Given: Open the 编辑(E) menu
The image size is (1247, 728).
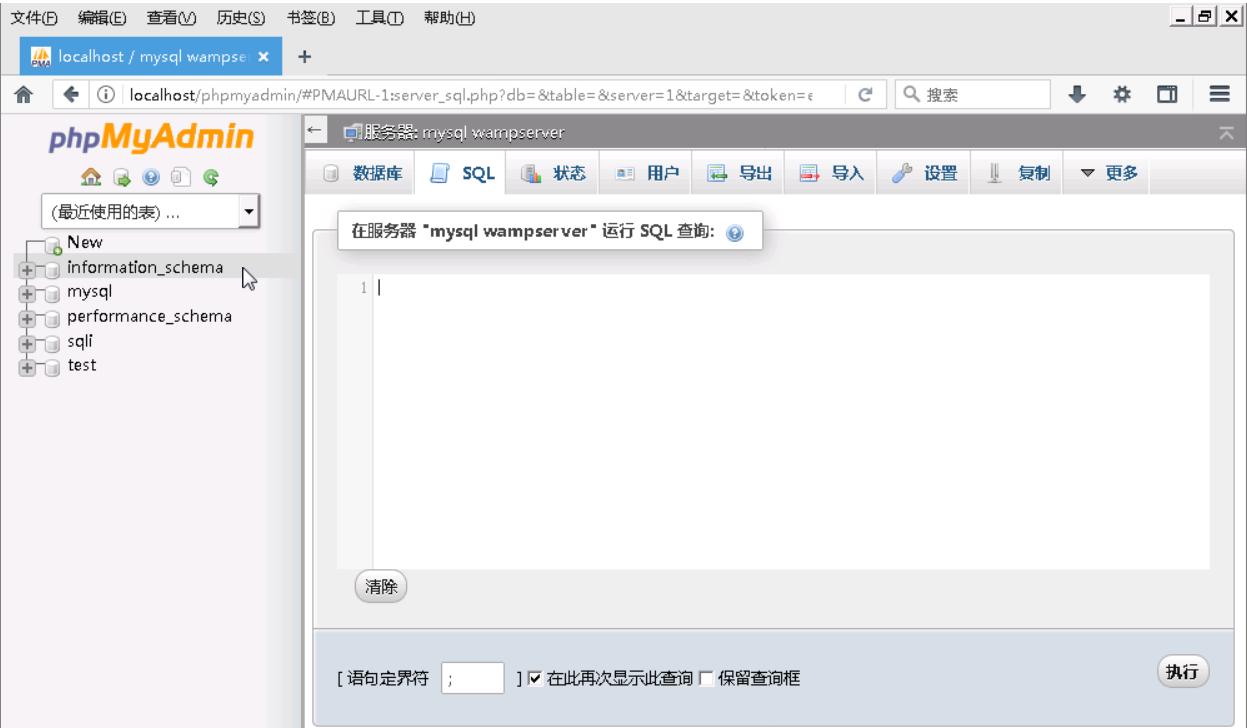Looking at the screenshot, I should (102, 18).
